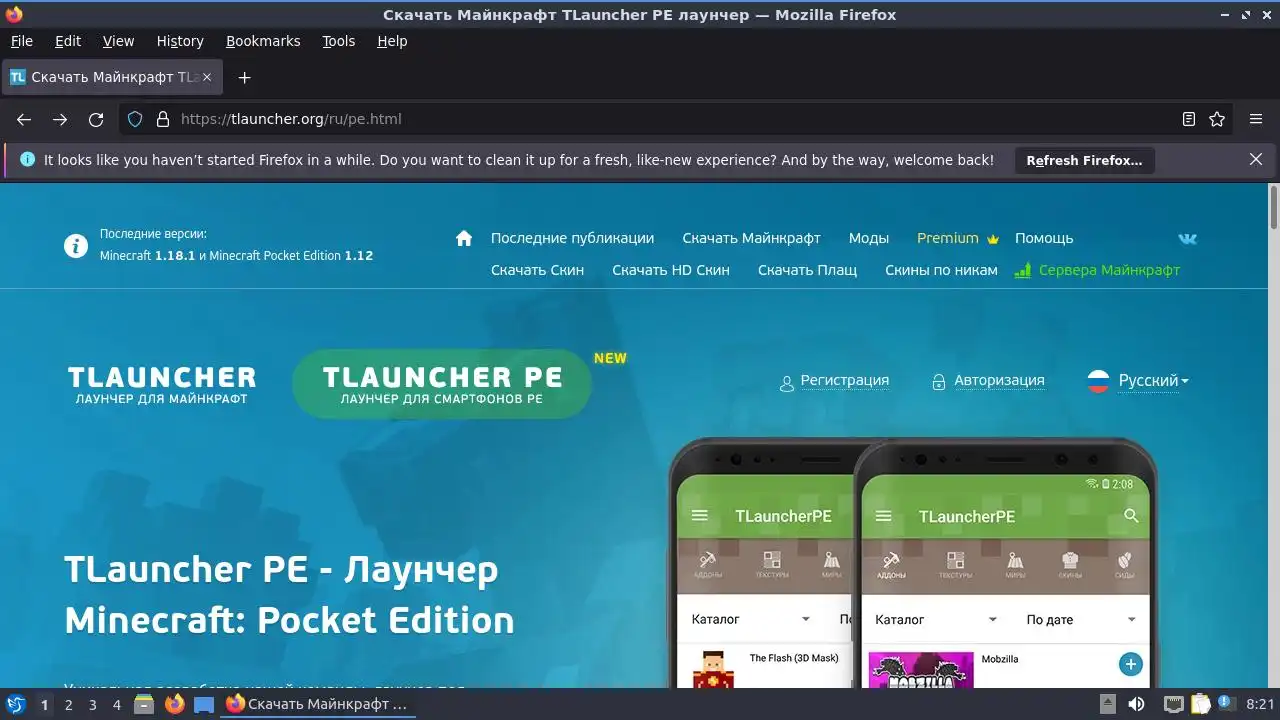Open Сервера Майнкрафт link
Viewport: 1280px width, 720px height.
(1098, 270)
